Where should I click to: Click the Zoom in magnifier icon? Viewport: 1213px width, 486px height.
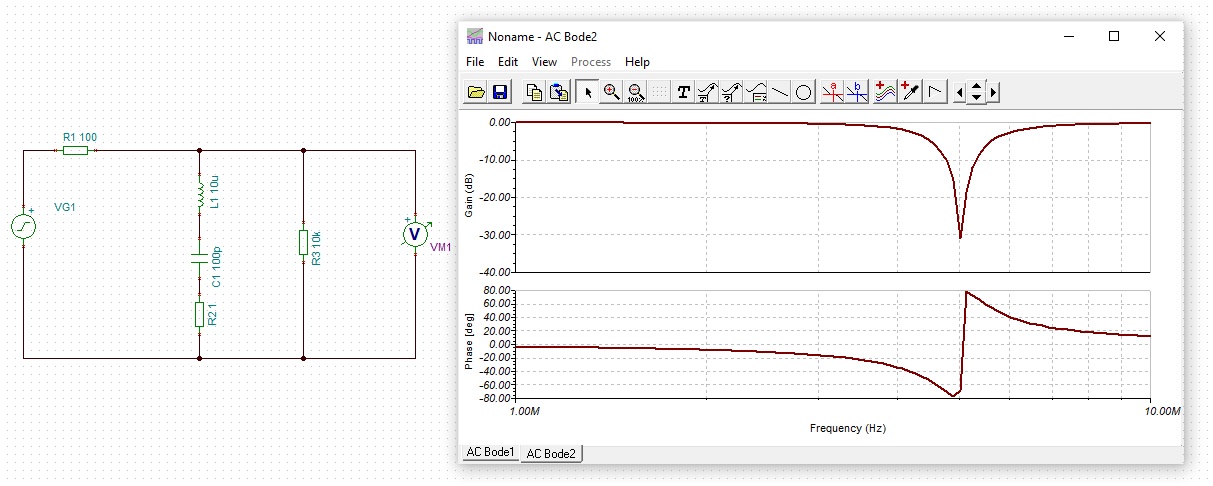(611, 93)
